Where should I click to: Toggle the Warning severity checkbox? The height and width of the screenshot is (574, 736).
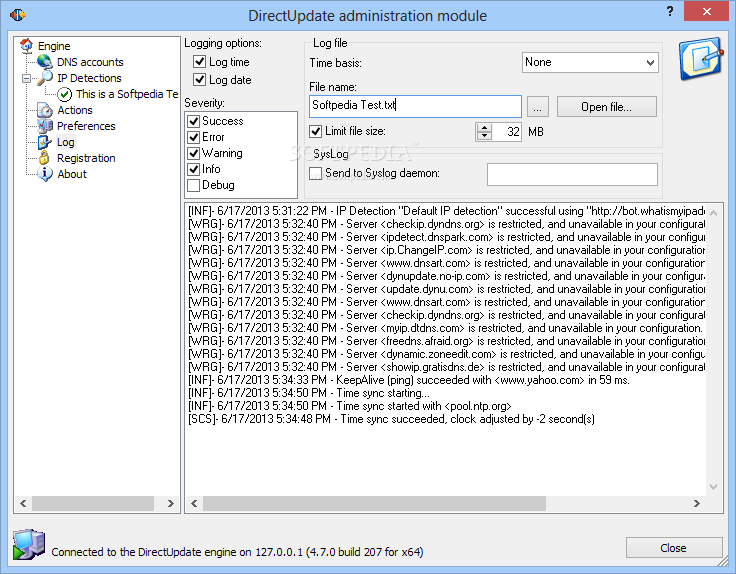[x=193, y=153]
